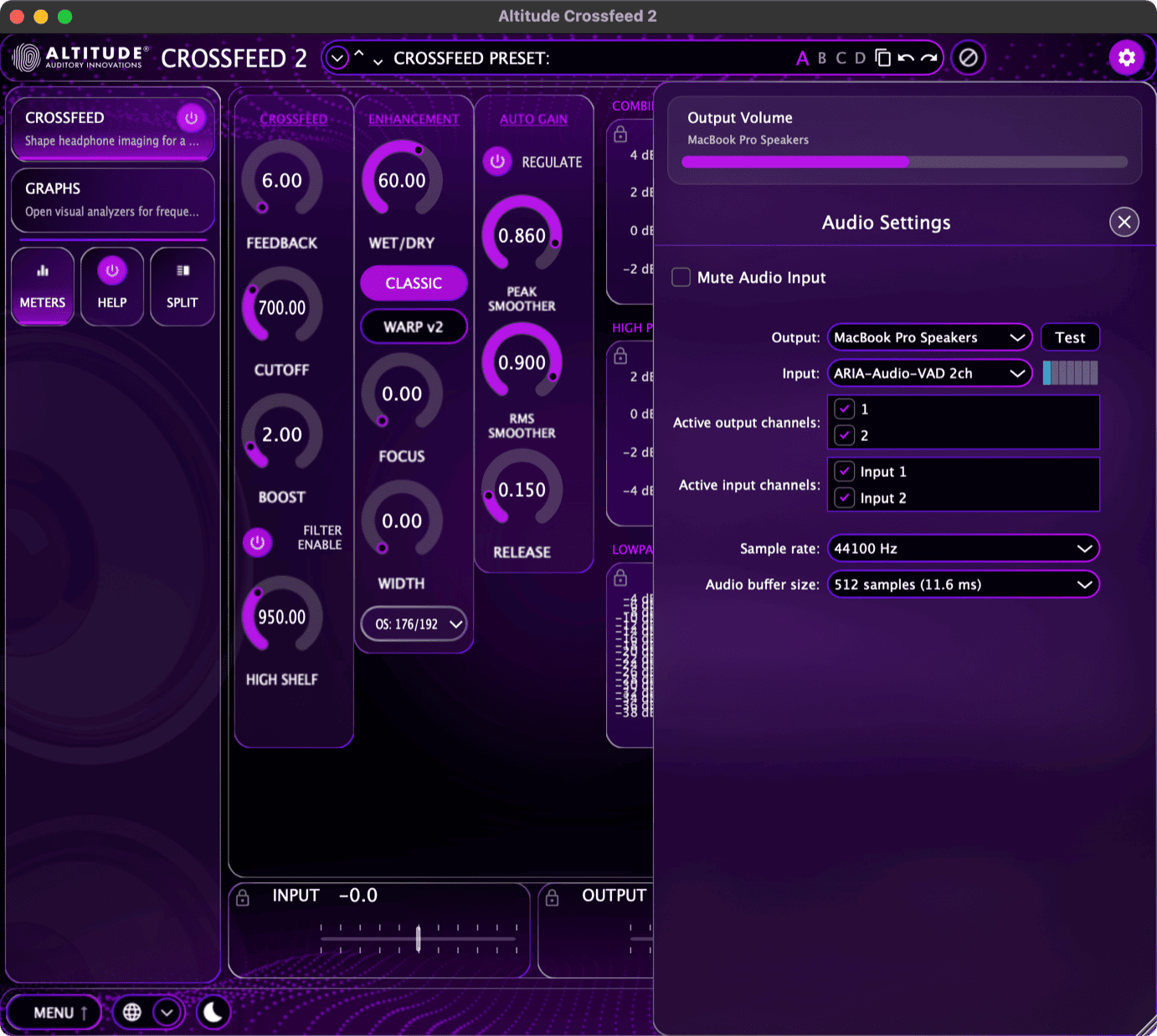Toggle the CROSSFEED power button
The height and width of the screenshot is (1036, 1157).
click(x=191, y=118)
